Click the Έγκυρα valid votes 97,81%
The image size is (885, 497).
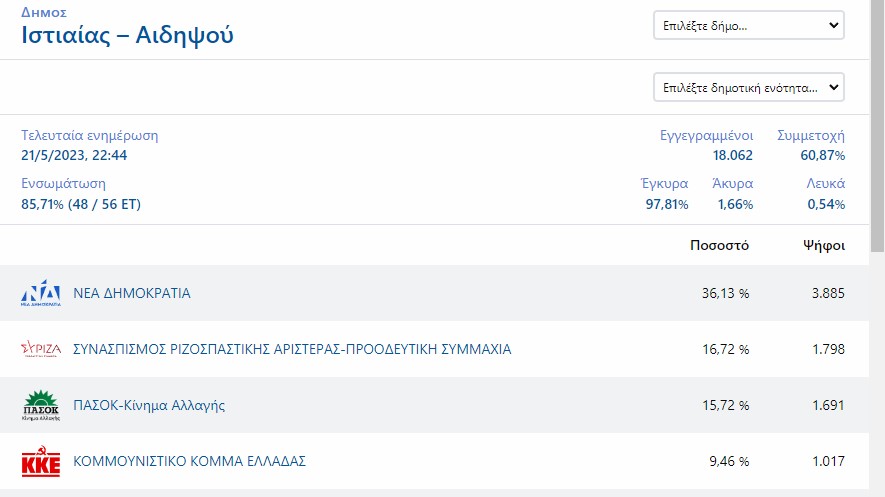[667, 204]
